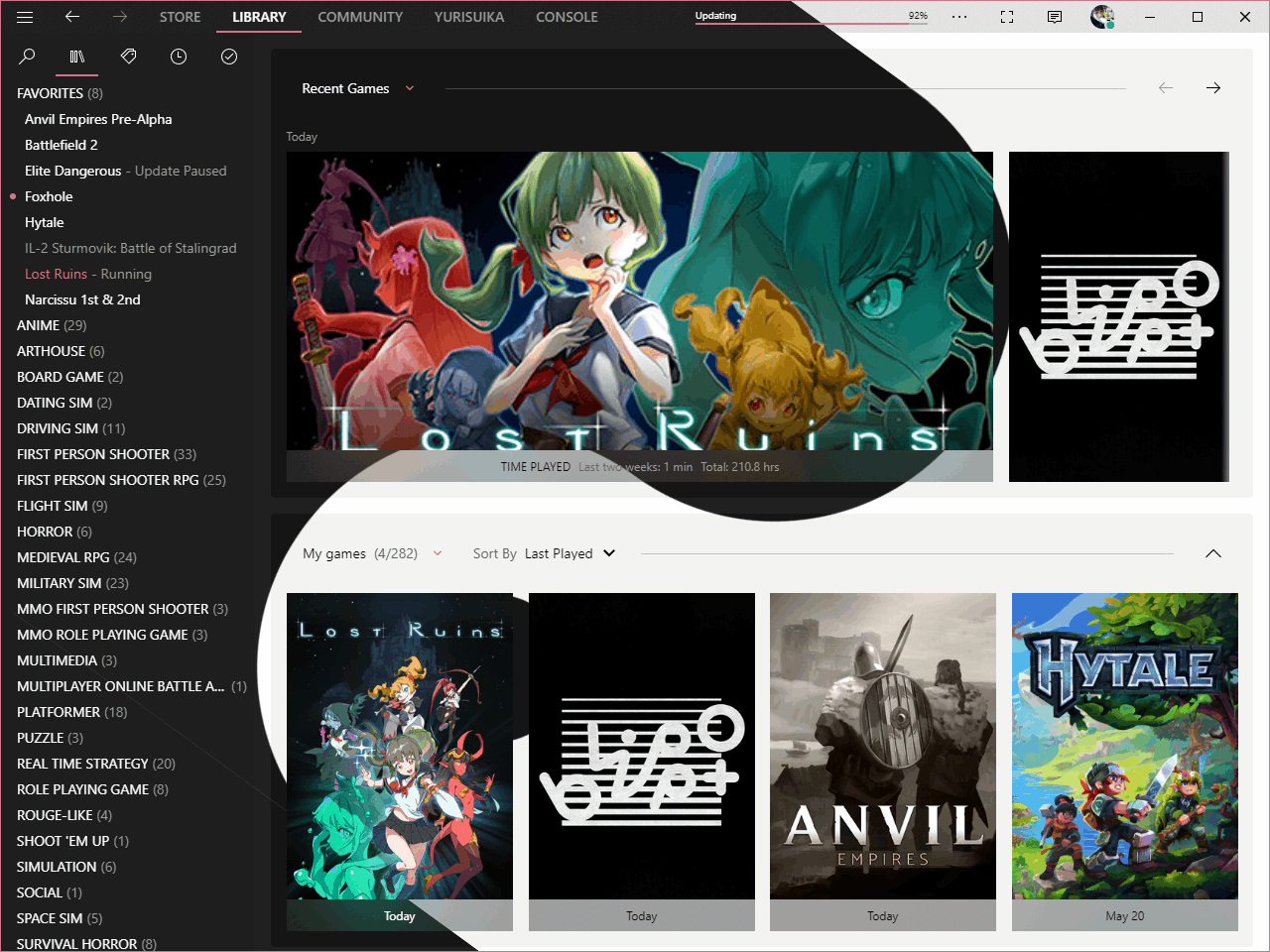Open the tags filter icon
This screenshot has height=952, width=1270.
128,57
